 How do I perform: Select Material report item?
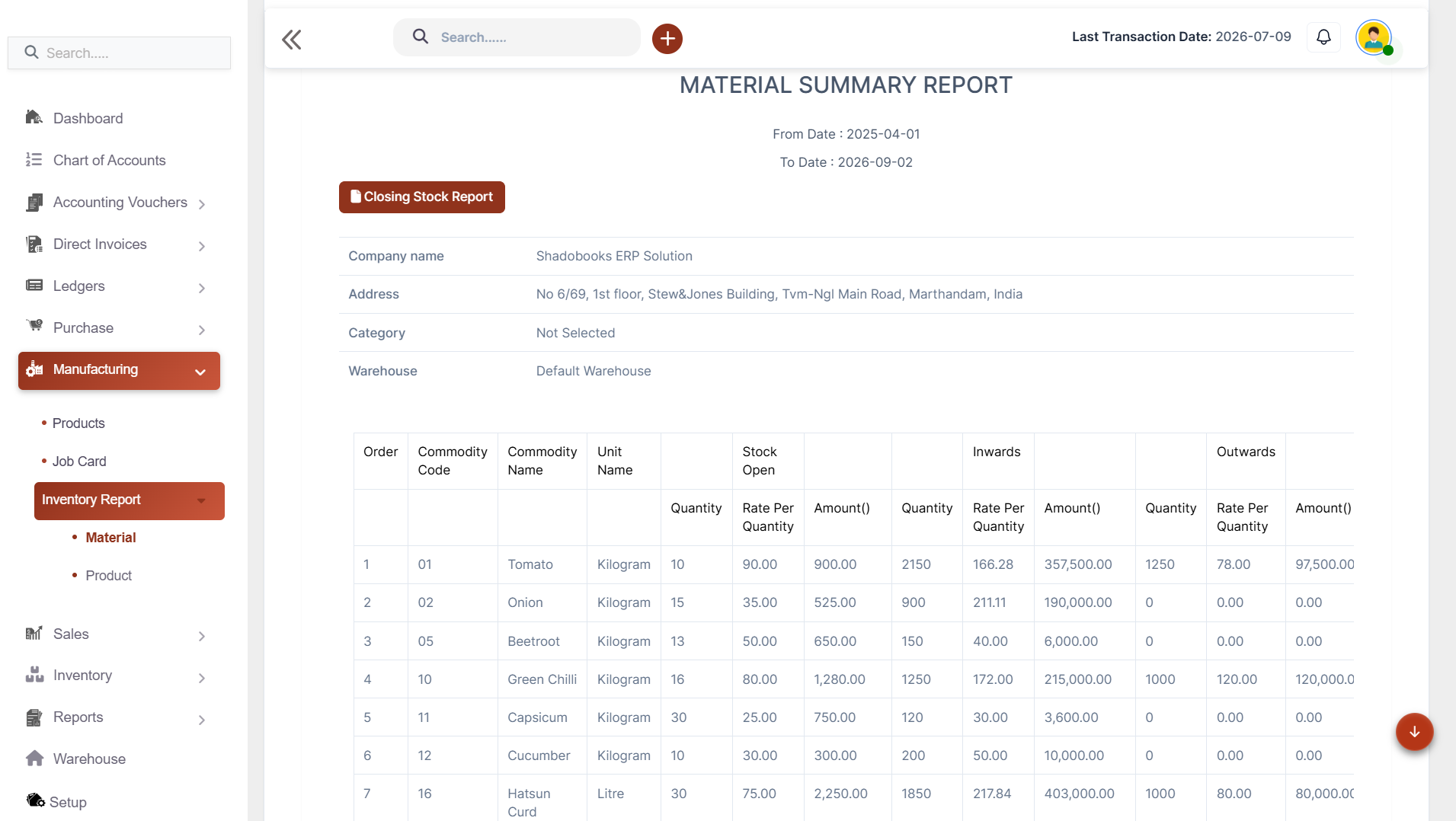pos(110,537)
